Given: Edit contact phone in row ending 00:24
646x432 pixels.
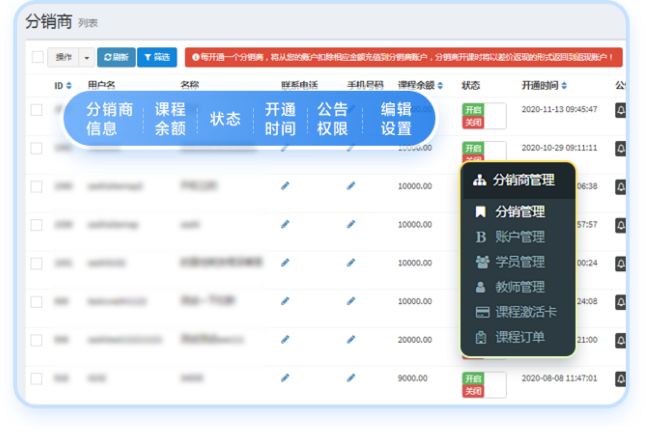Looking at the screenshot, I should click(285, 263).
